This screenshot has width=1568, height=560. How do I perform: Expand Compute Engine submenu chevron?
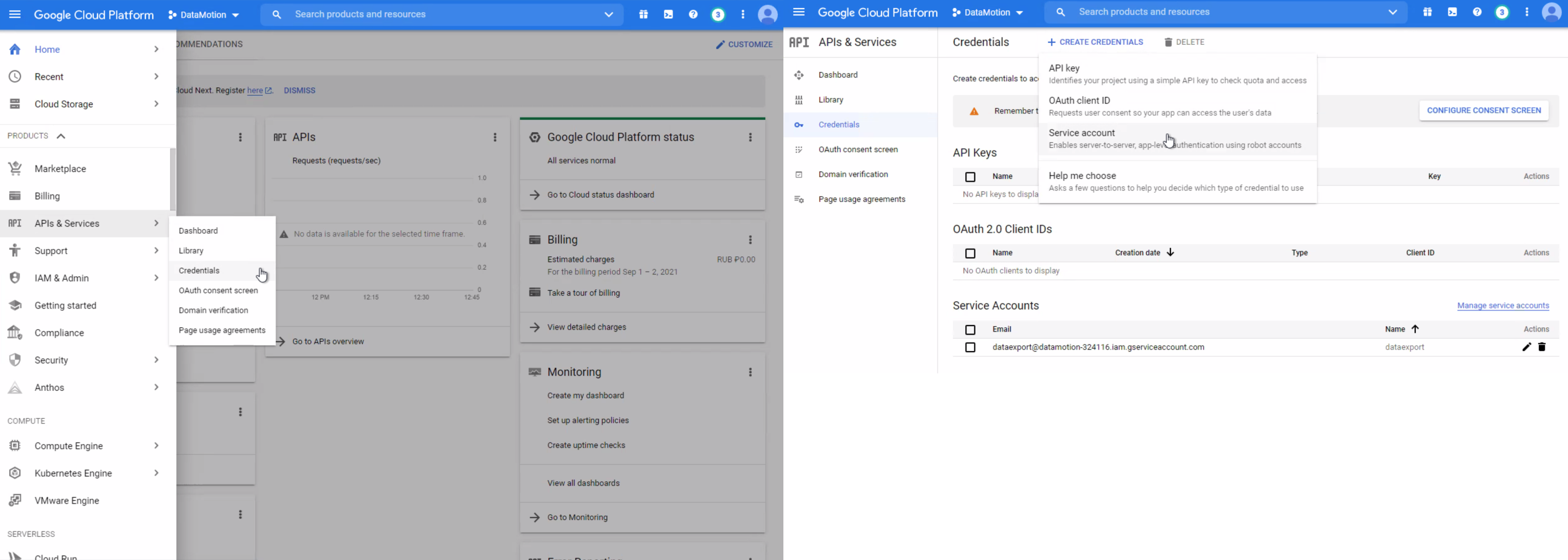(156, 445)
